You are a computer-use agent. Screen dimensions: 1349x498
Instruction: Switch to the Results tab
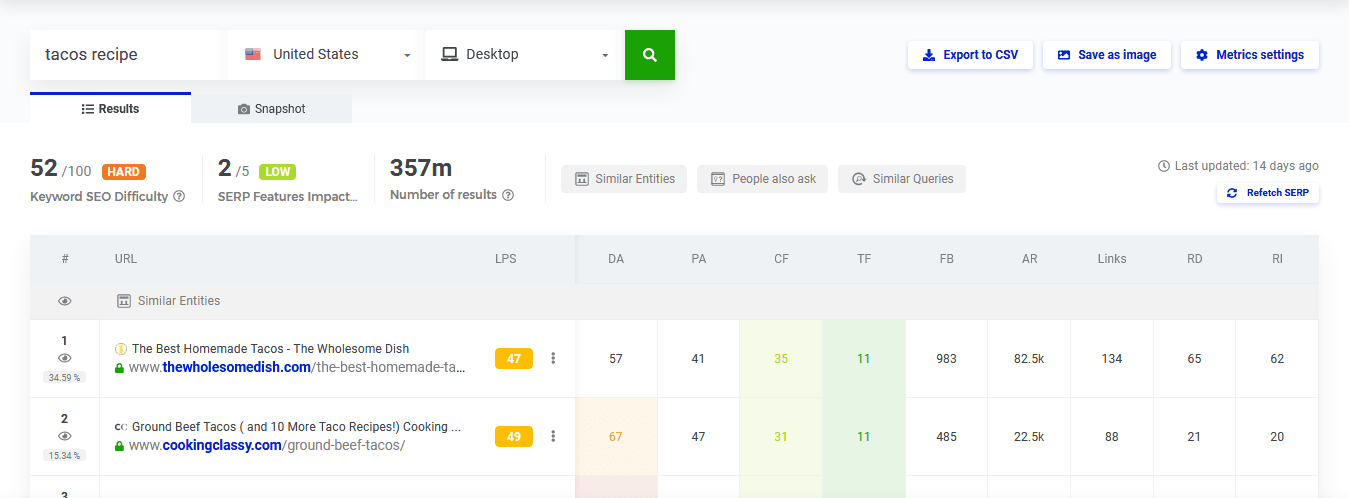pyautogui.click(x=110, y=108)
